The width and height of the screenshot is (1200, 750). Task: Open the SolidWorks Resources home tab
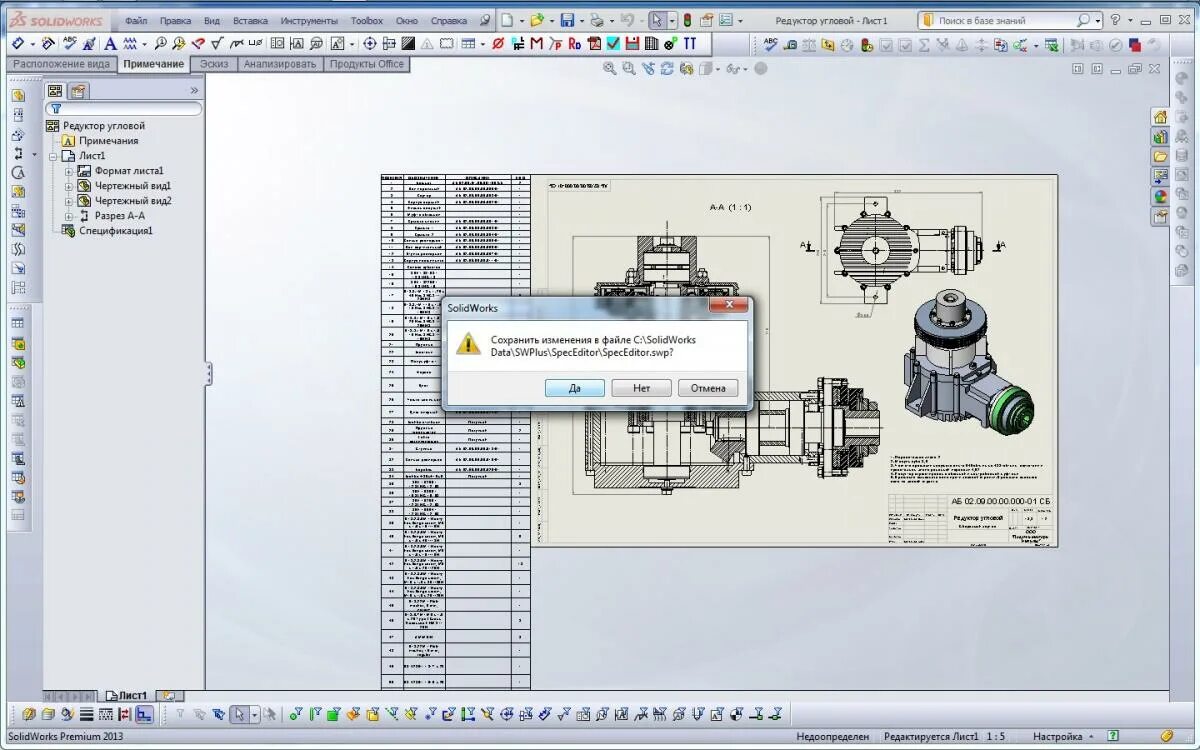tap(1160, 117)
